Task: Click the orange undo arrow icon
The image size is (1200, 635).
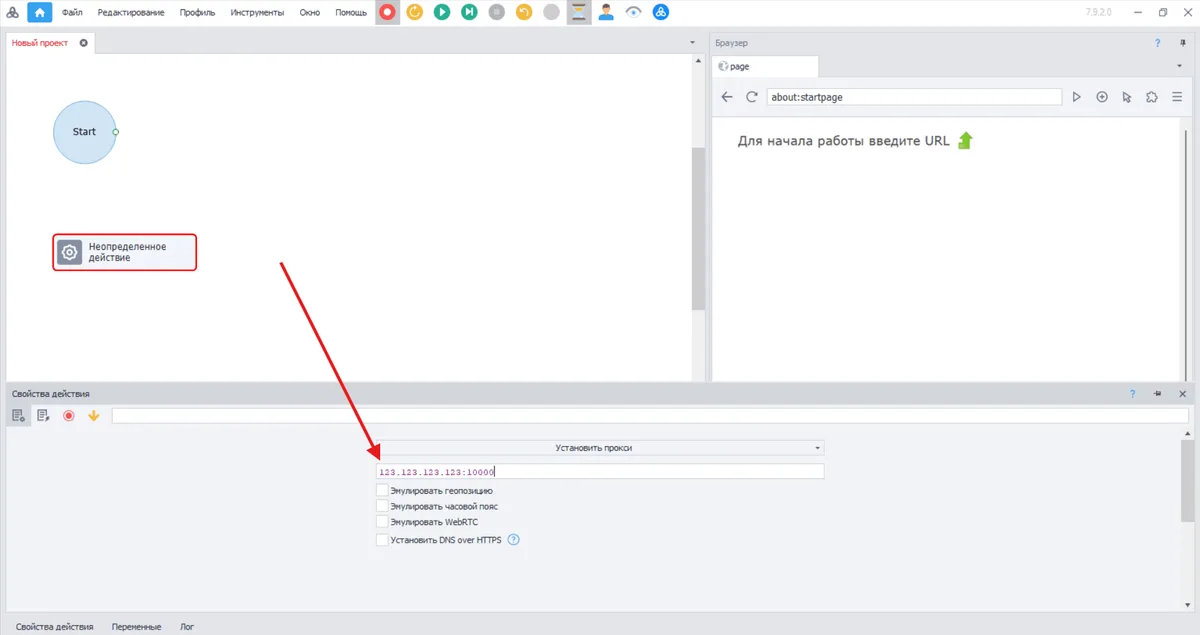Action: (x=524, y=13)
